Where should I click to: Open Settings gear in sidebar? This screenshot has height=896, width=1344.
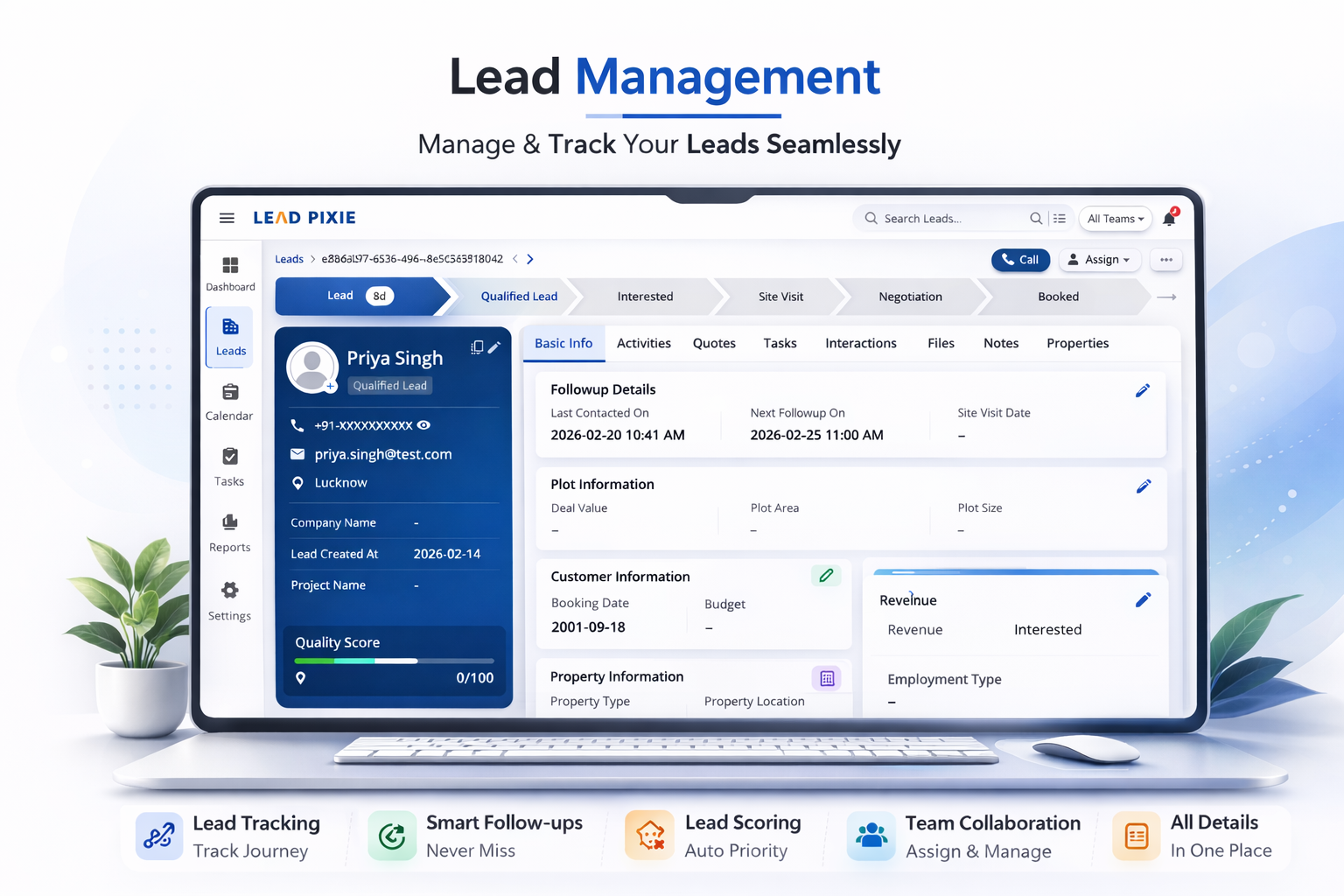(x=229, y=600)
